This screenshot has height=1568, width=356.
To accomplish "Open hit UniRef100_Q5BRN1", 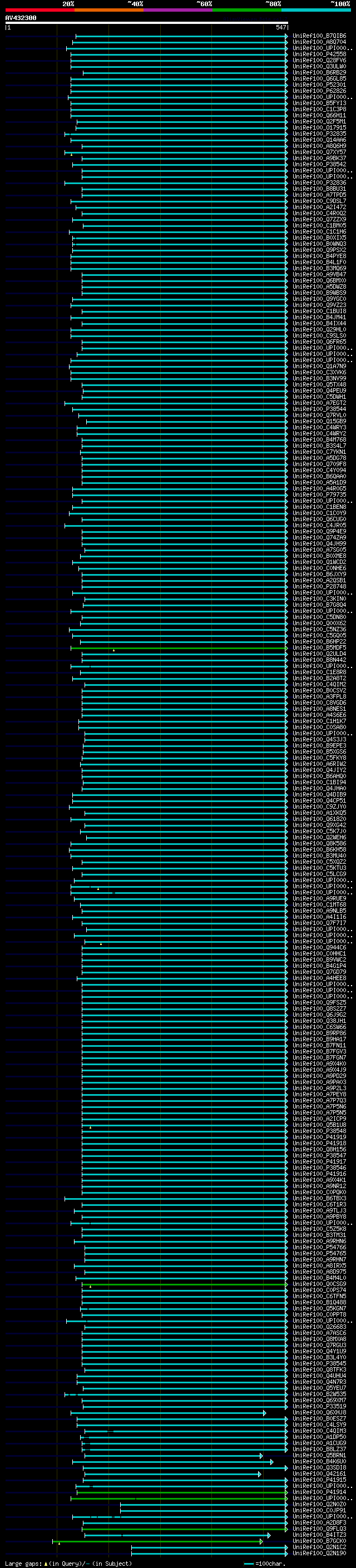I will (x=319, y=1456).
